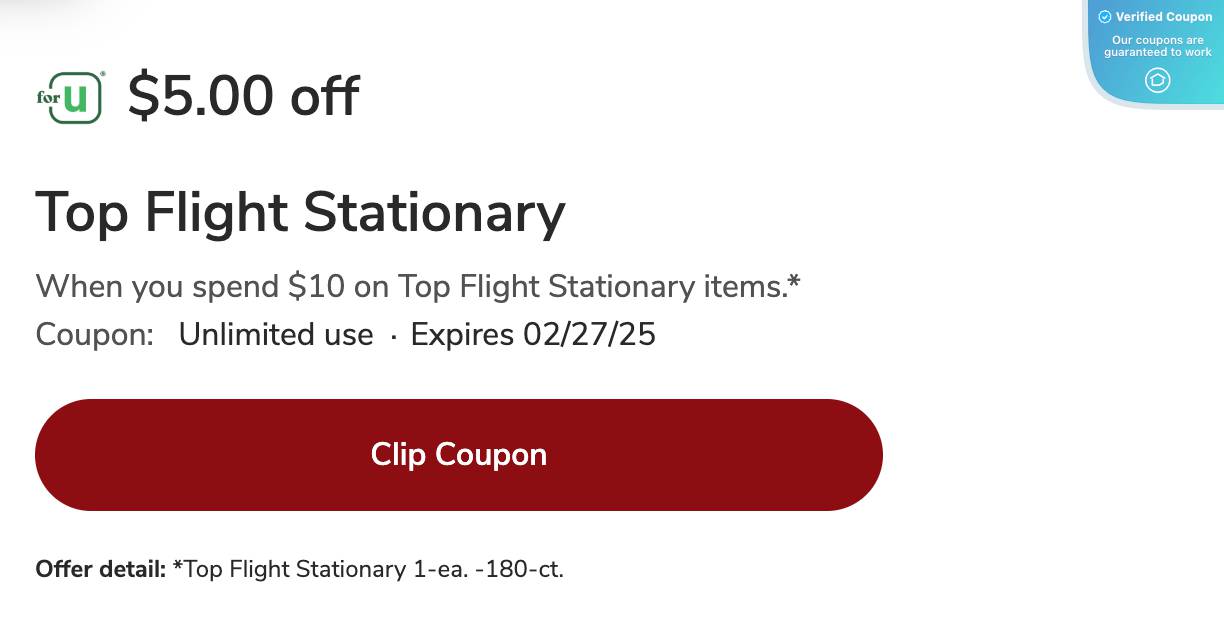Click the Top Flight Stationary title
The width and height of the screenshot is (1224, 618).
[x=300, y=212]
